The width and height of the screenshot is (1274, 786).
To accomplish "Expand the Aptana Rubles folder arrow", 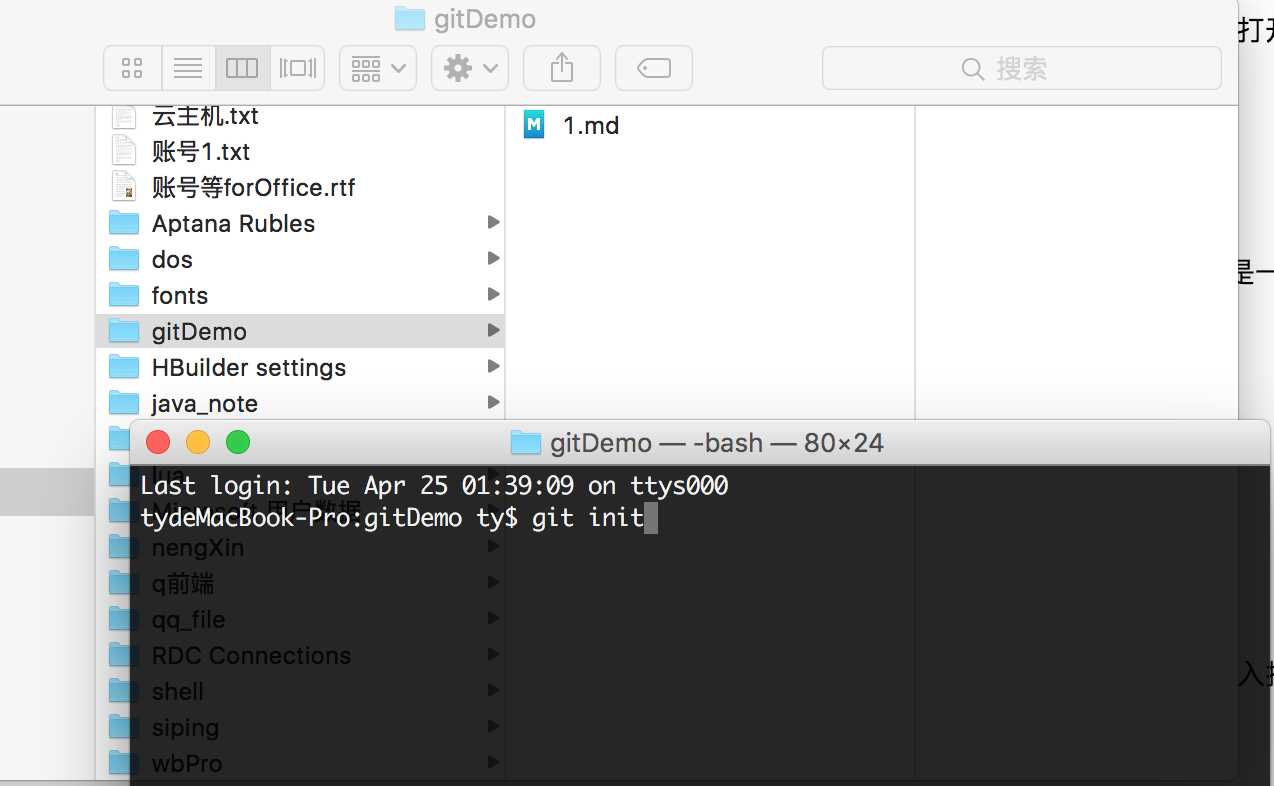I will pyautogui.click(x=493, y=222).
